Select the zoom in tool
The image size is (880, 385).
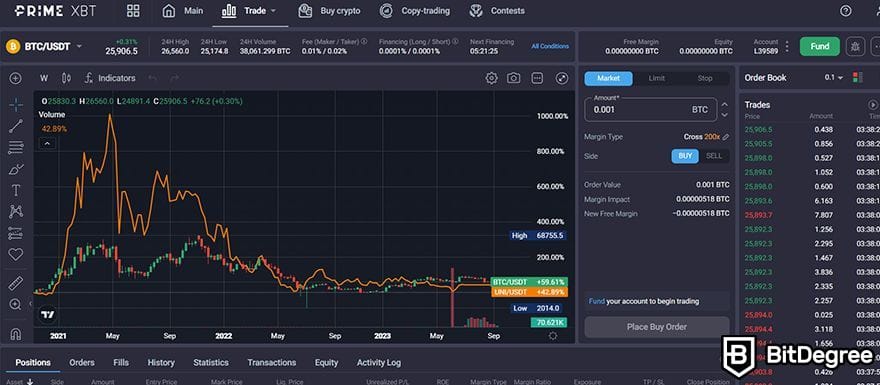[x=16, y=305]
